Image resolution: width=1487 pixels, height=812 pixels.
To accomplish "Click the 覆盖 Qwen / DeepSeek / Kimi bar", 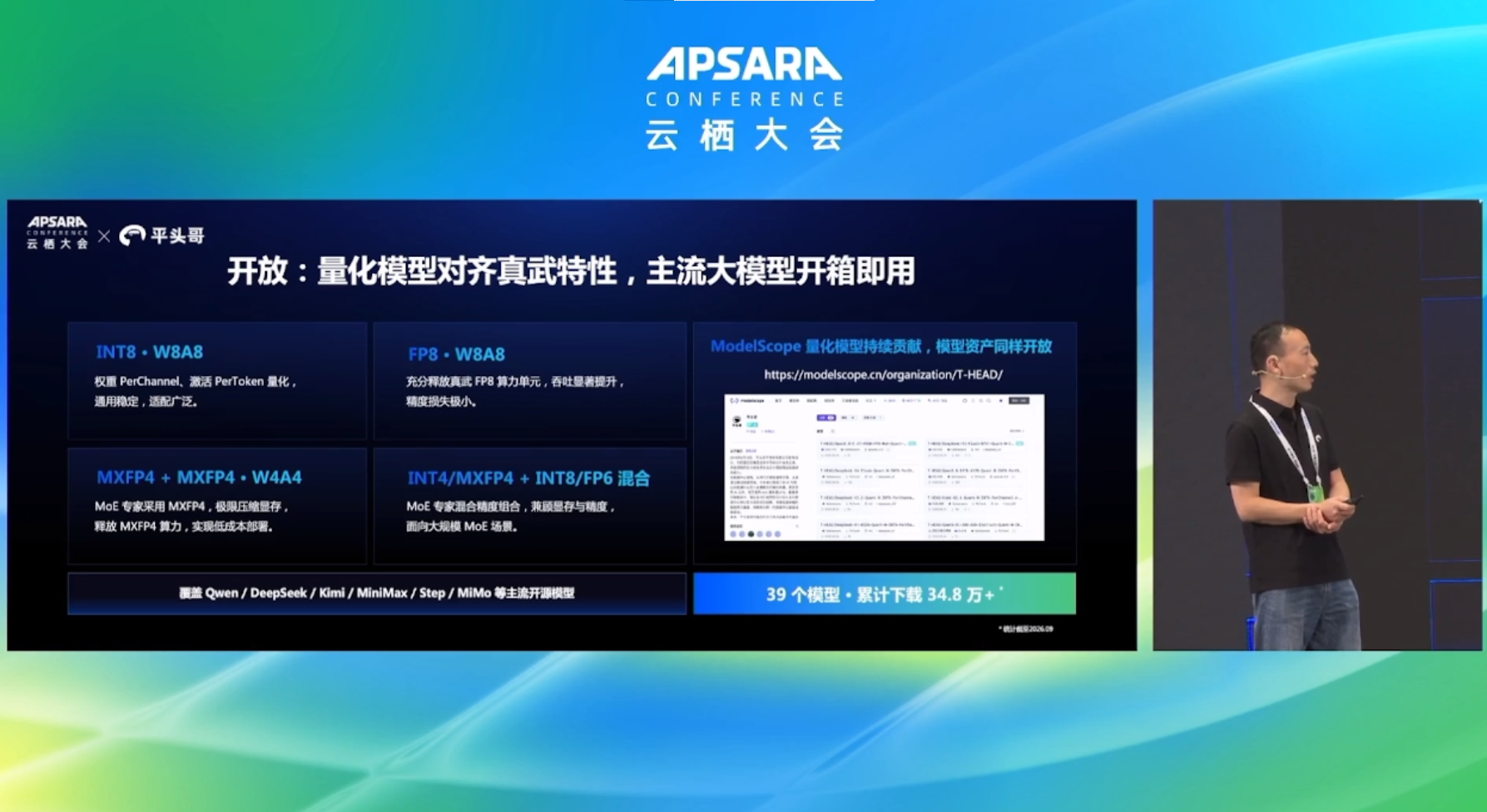I will point(377,593).
